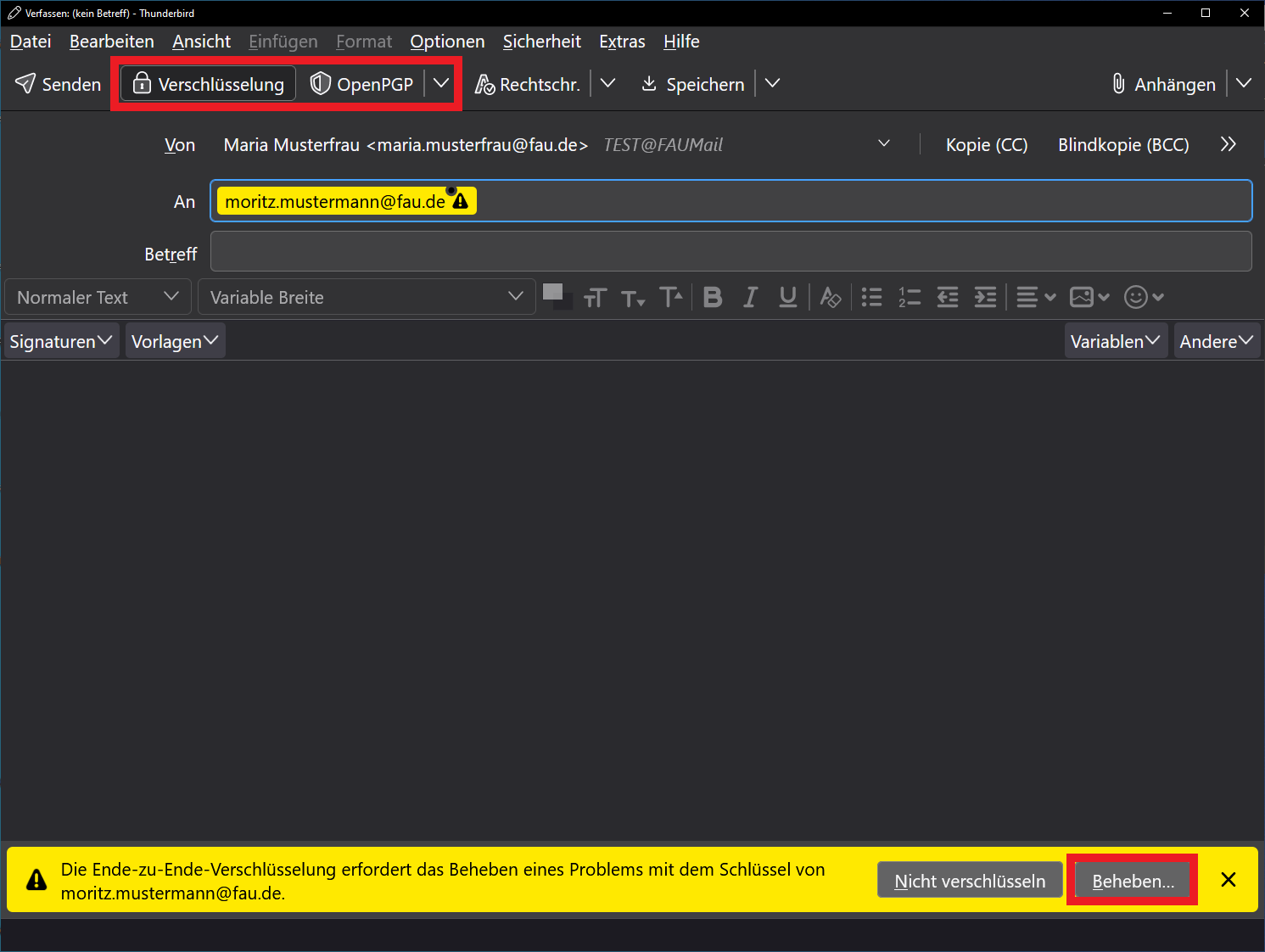Image resolution: width=1265 pixels, height=952 pixels.
Task: Click the Anhängen paperclip button
Action: click(1164, 84)
